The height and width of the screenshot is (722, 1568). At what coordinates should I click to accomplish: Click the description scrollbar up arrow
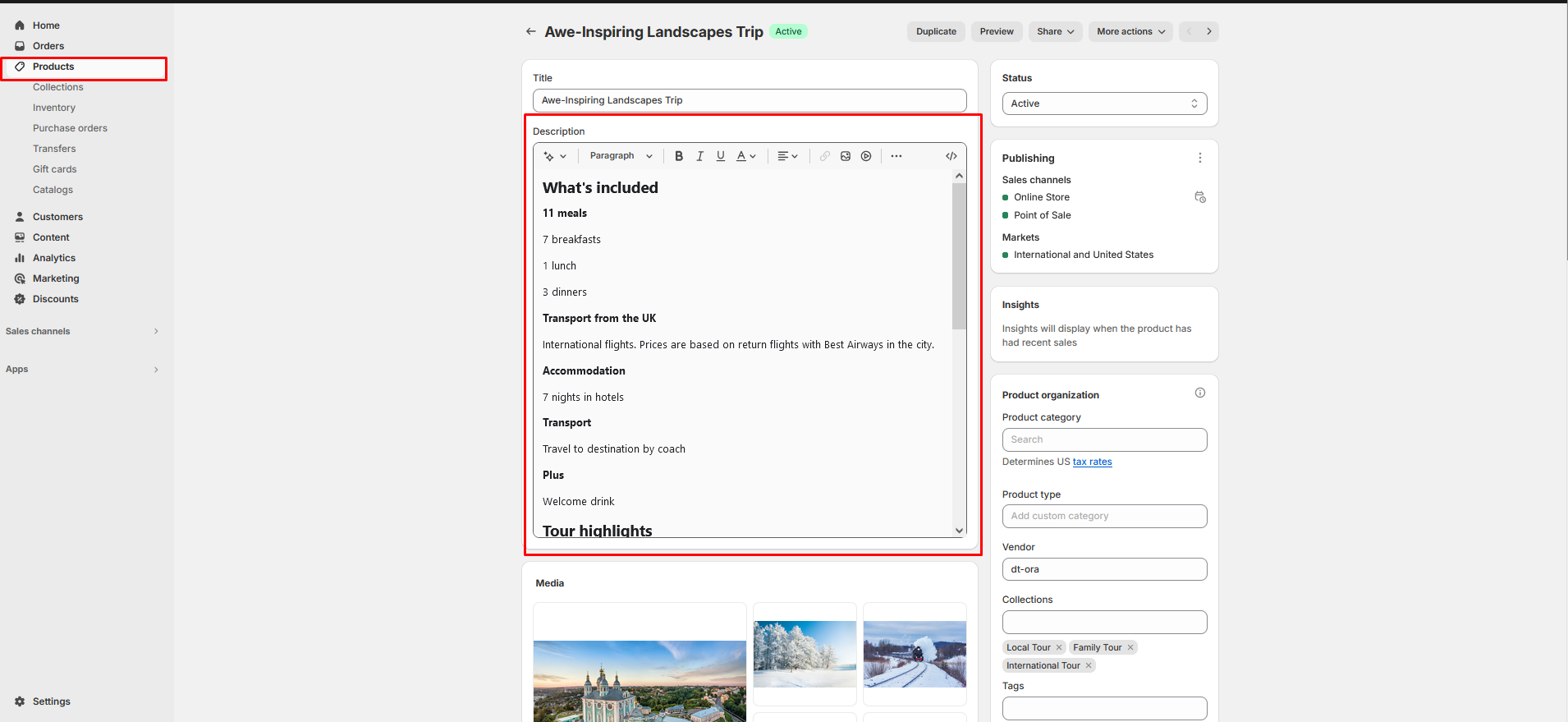[959, 176]
